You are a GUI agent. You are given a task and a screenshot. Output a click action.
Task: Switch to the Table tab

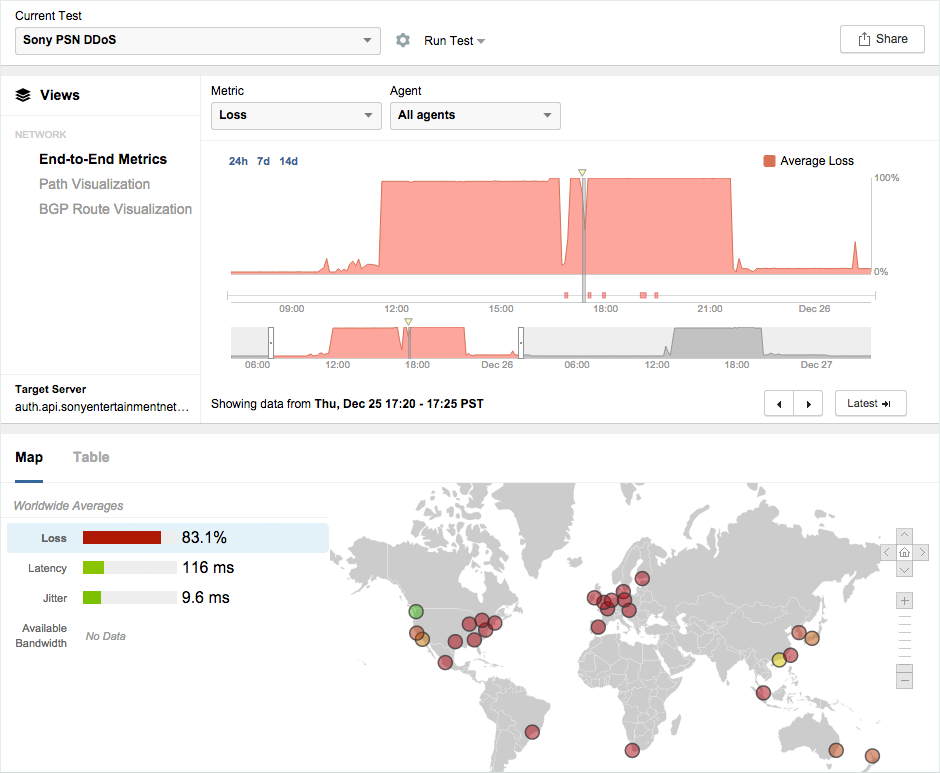tap(91, 457)
